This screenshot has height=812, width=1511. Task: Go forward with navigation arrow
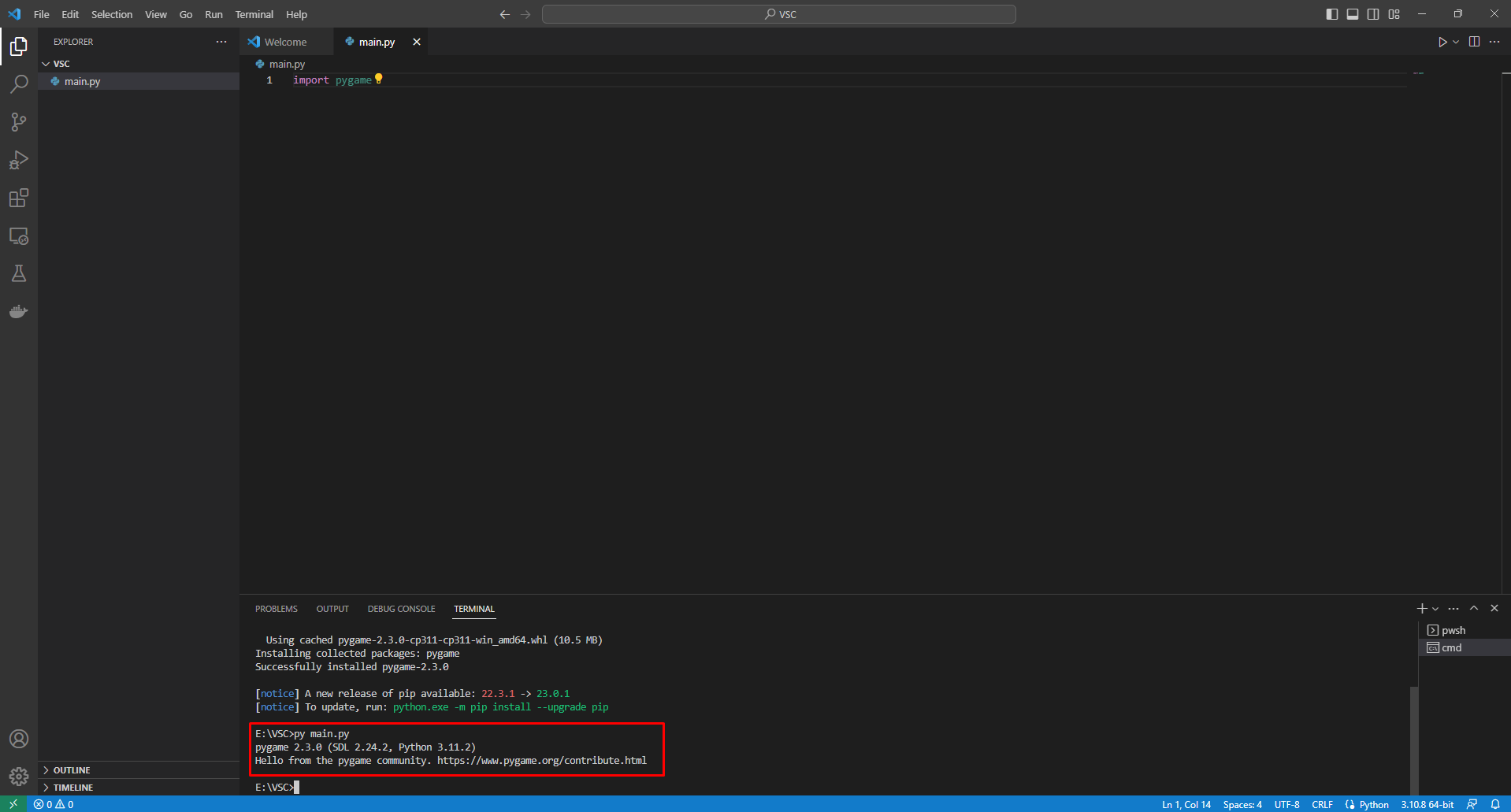(525, 14)
